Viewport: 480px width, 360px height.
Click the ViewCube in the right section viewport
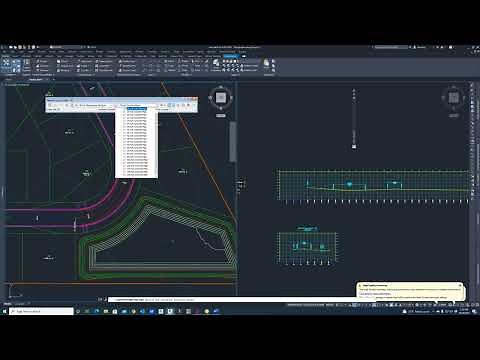[x=453, y=98]
